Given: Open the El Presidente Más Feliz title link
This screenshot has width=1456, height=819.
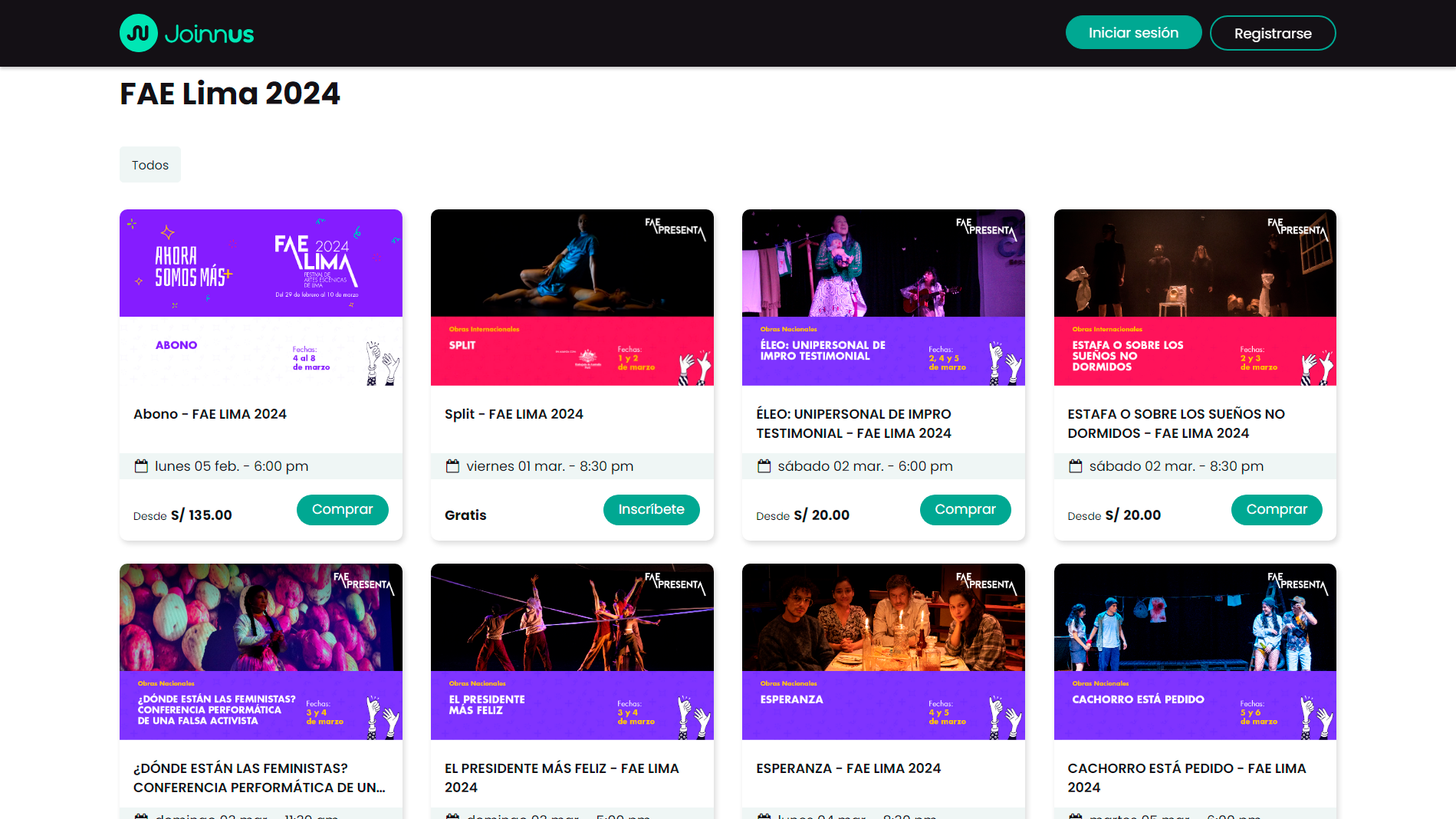Looking at the screenshot, I should click(x=561, y=778).
